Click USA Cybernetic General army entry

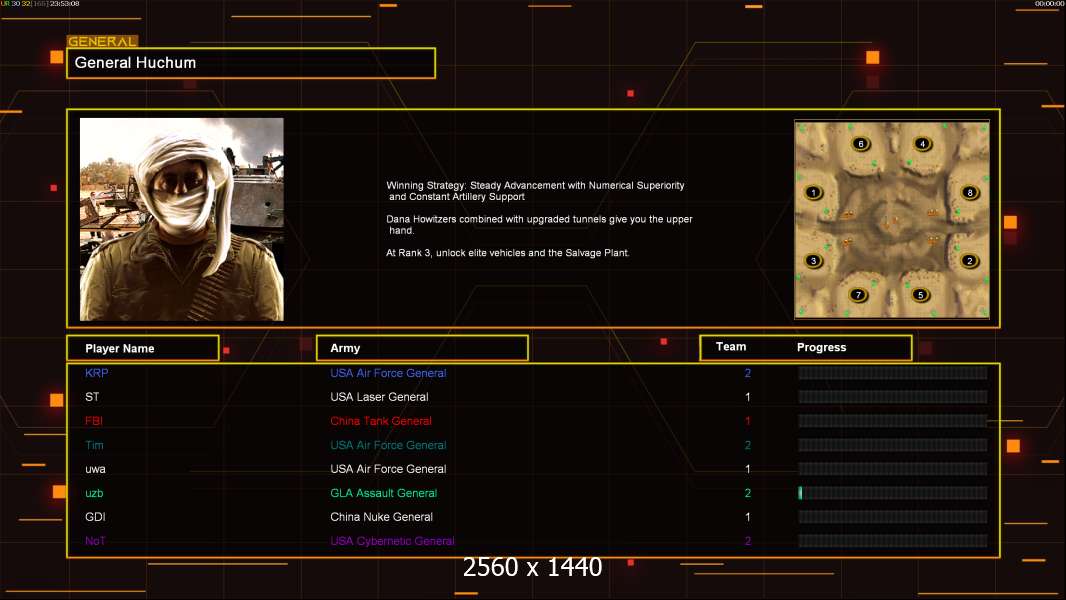[392, 541]
